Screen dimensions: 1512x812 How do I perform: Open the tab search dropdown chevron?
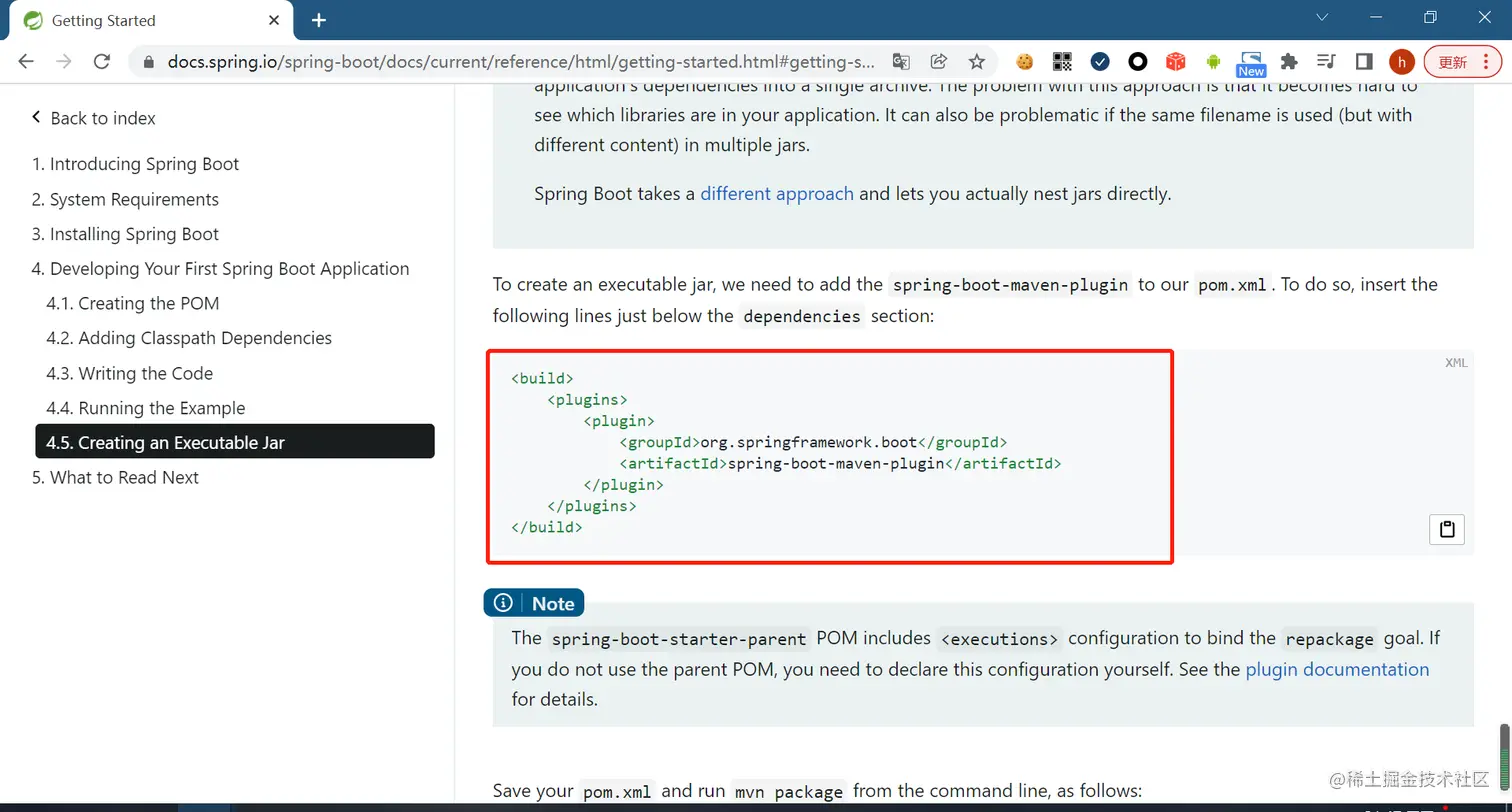[1322, 17]
